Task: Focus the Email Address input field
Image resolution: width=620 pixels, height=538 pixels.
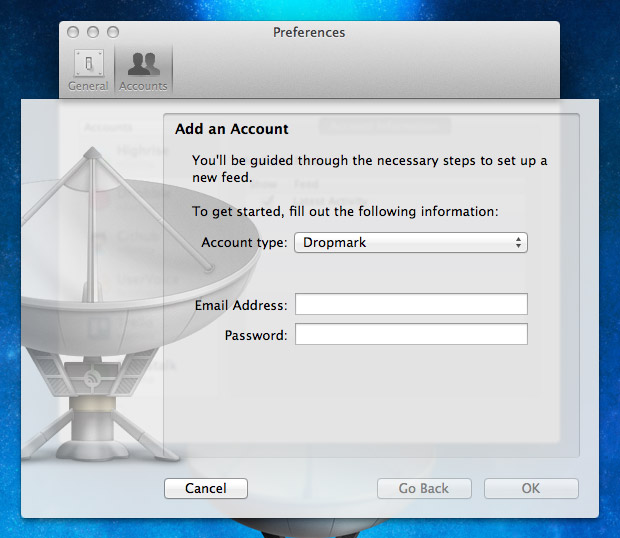Action: pyautogui.click(x=410, y=305)
